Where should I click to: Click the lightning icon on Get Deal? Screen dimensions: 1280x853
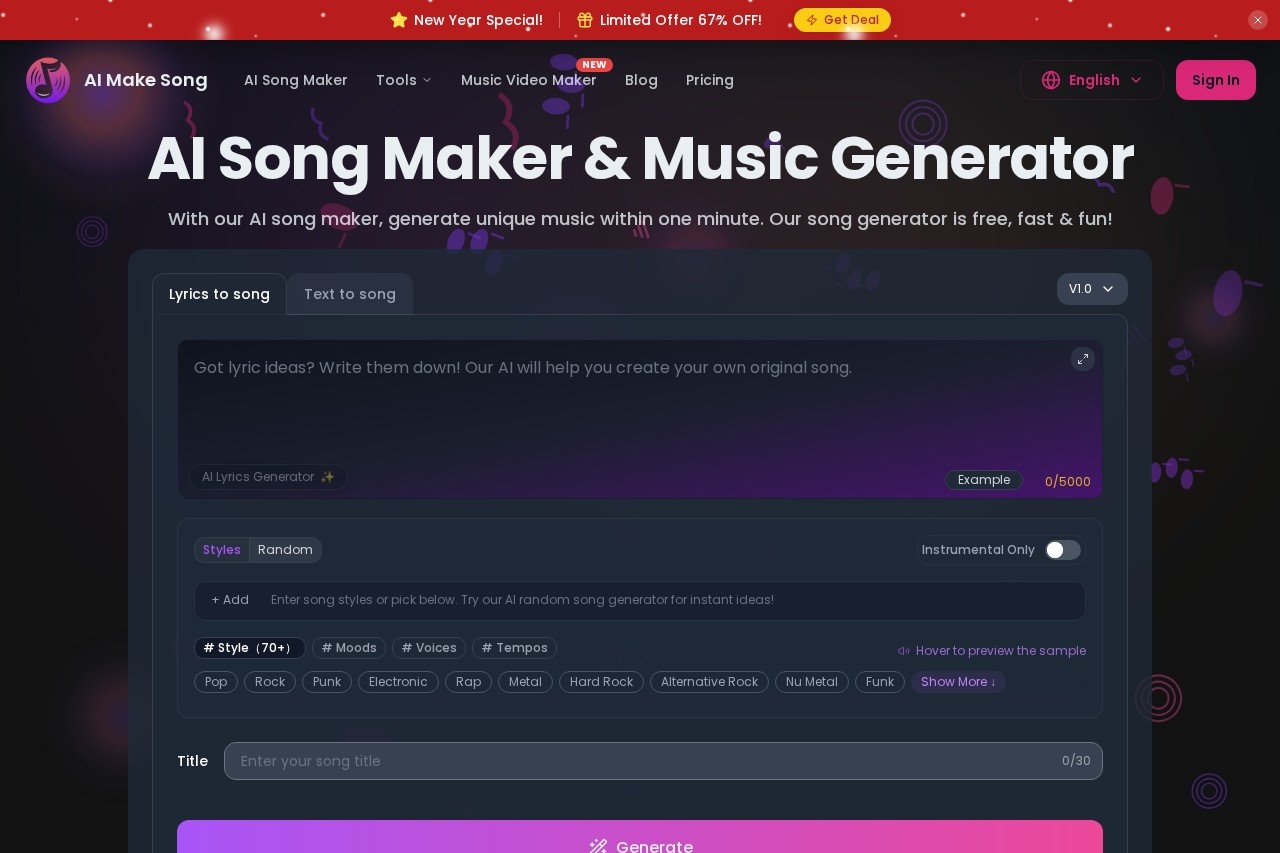(x=811, y=20)
